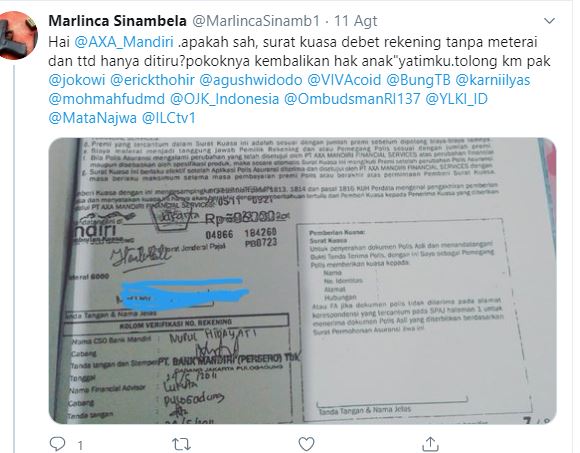Visit the @OmbudsmanRI137 mention

point(352,99)
